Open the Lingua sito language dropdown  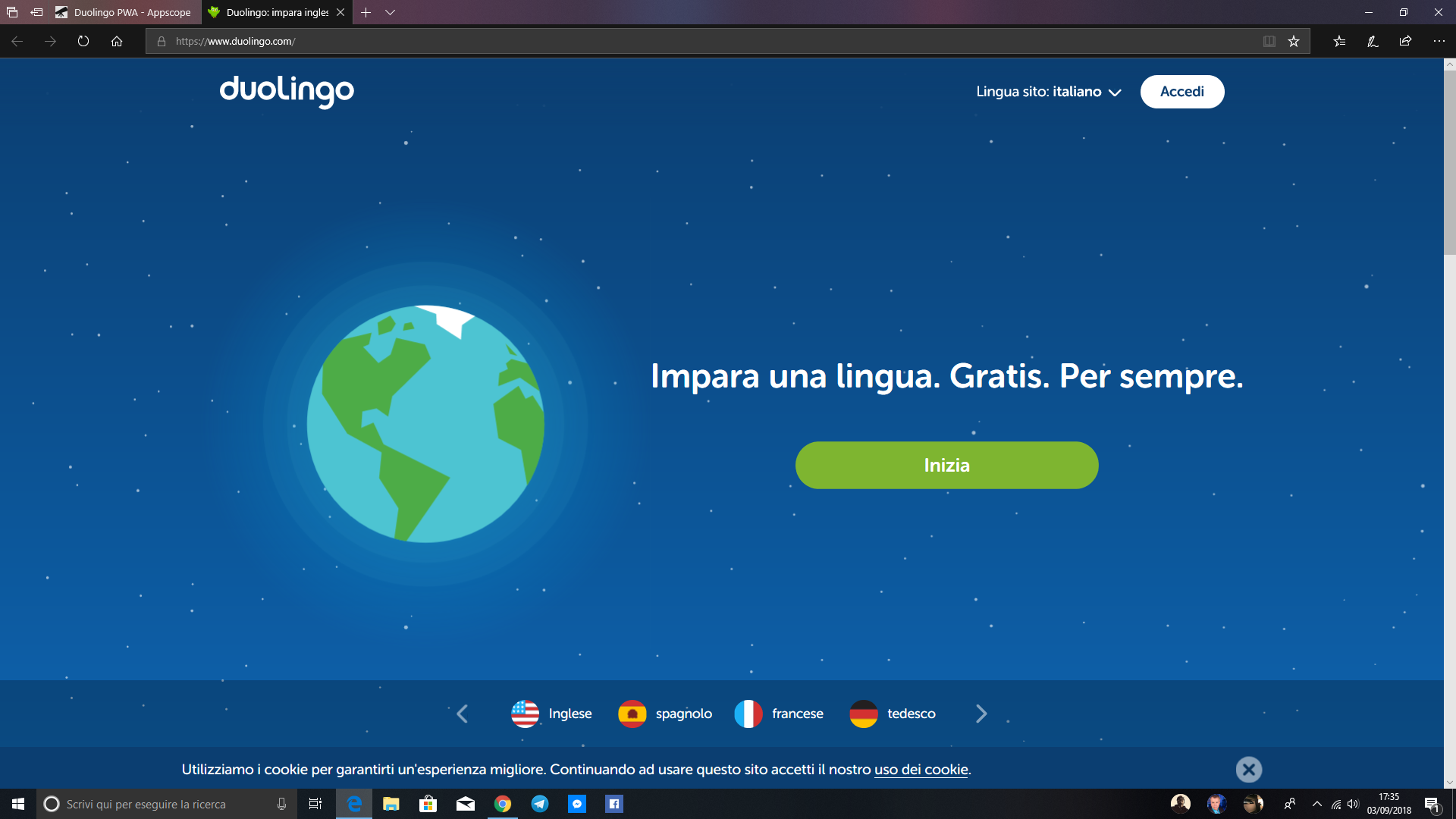(x=1049, y=92)
